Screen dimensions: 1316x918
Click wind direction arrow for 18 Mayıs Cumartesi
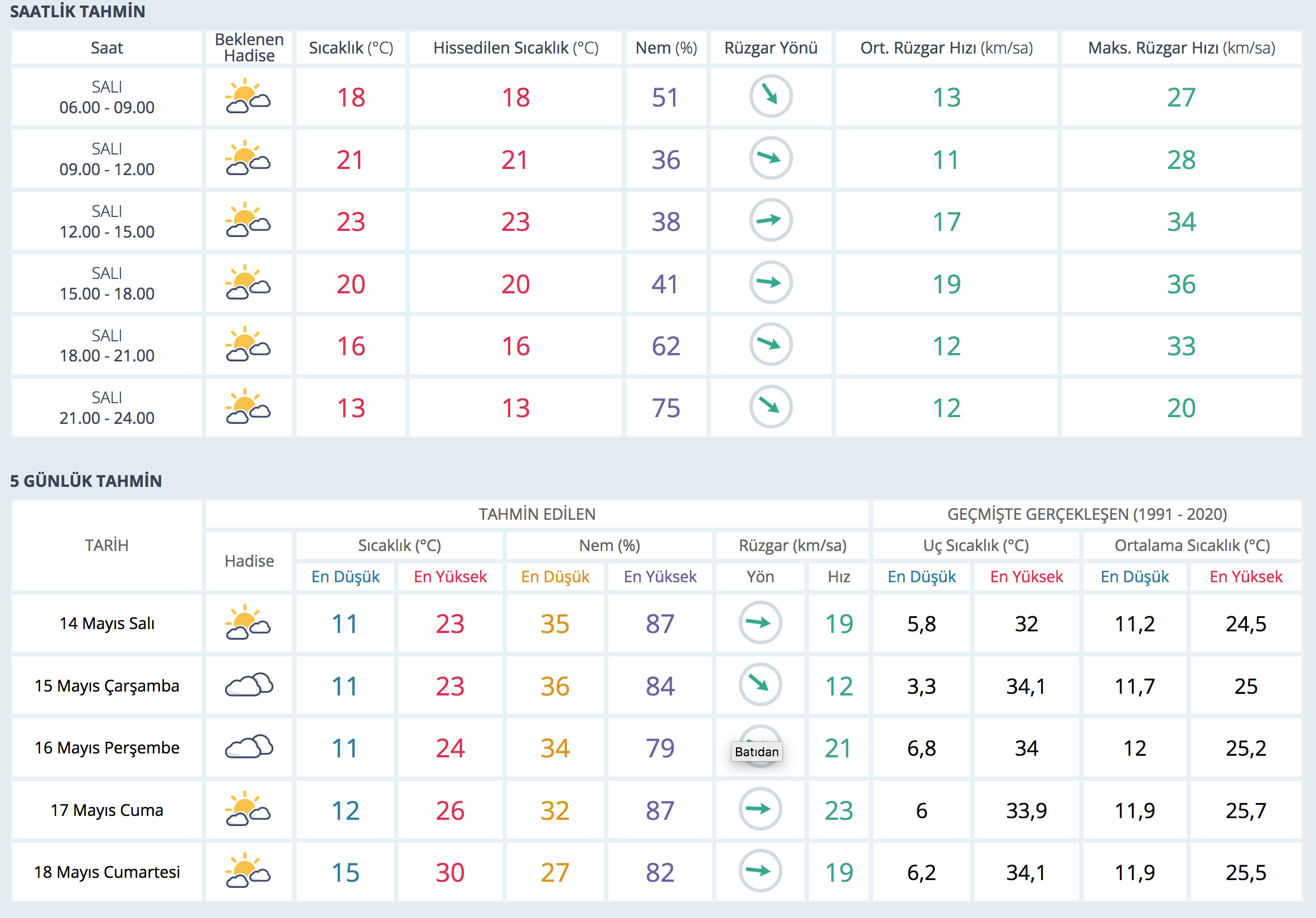pos(760,871)
